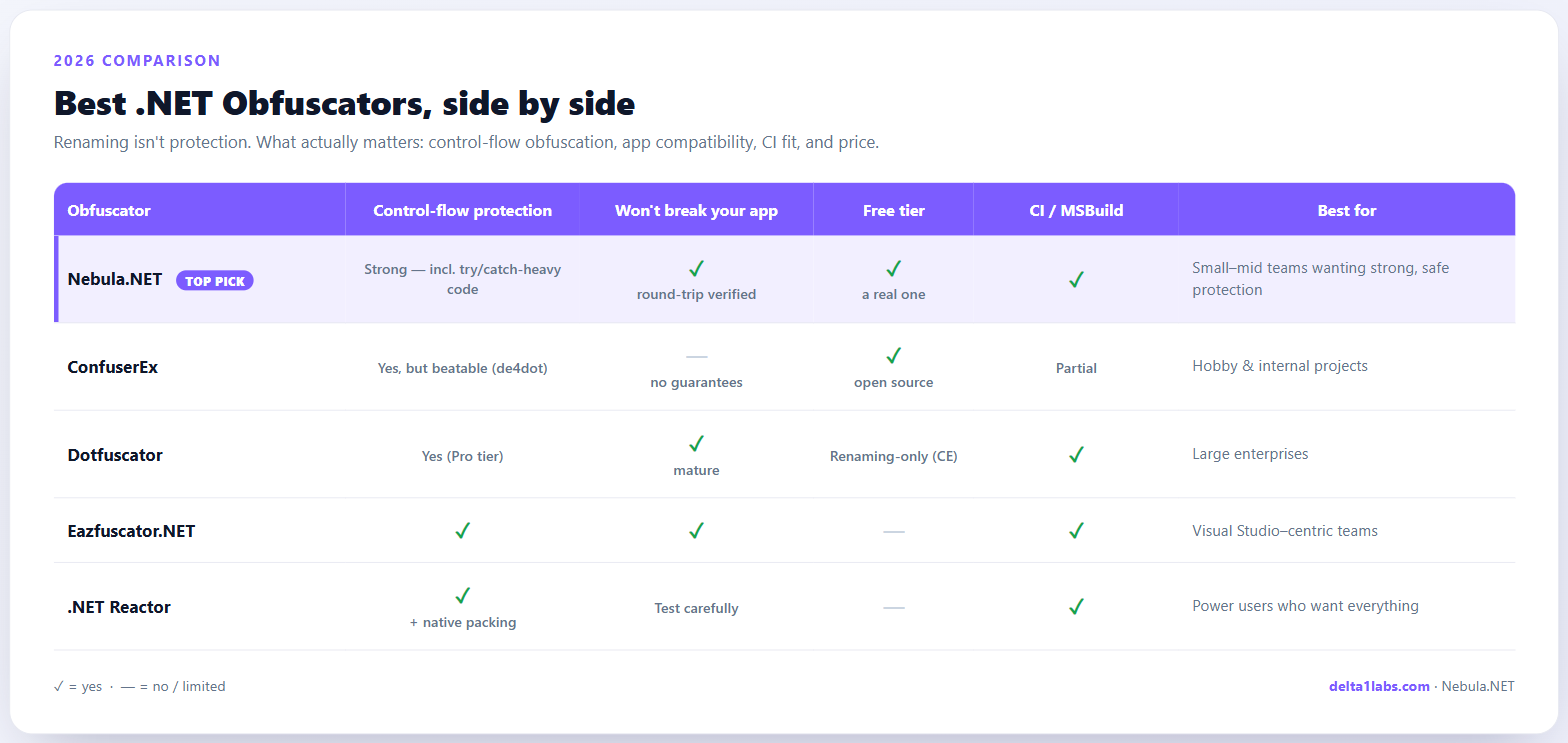
Task: Select the ConfuserEx row name
Action: [113, 367]
